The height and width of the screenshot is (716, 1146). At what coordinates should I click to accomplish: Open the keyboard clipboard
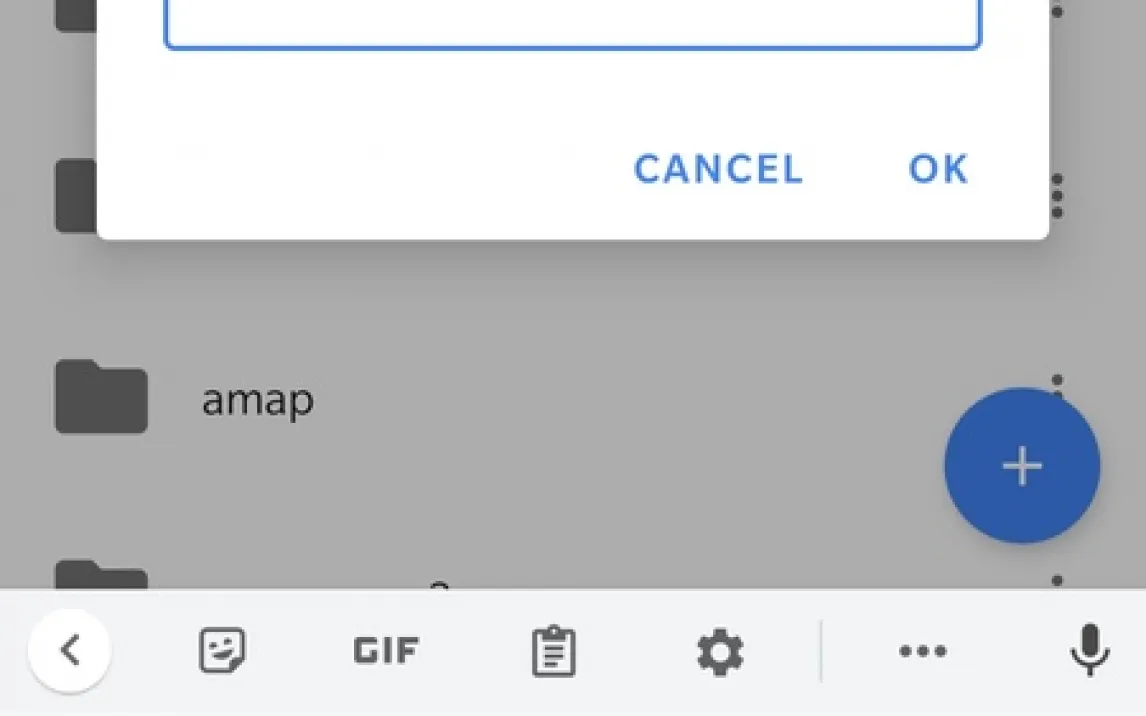(x=553, y=652)
